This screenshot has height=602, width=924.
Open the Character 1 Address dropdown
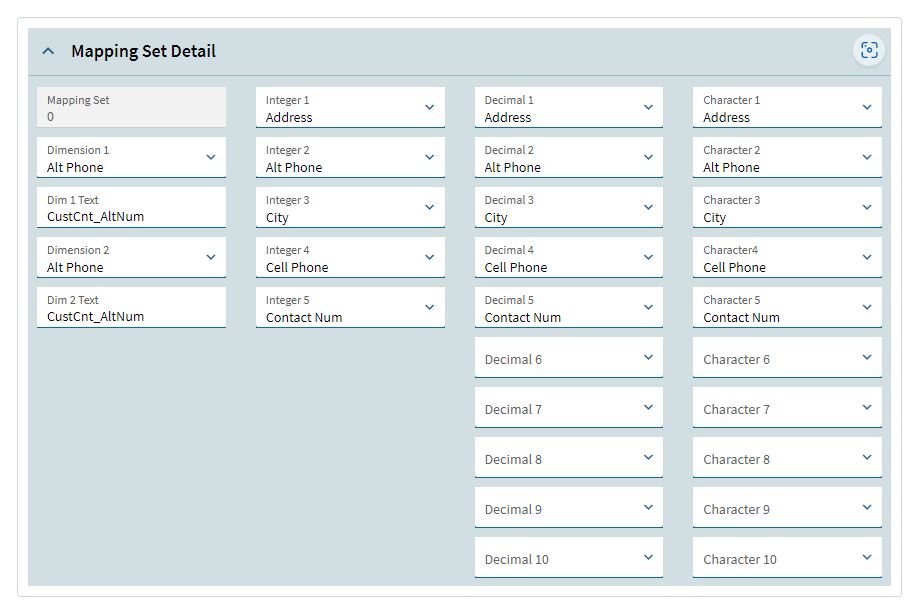(787, 107)
